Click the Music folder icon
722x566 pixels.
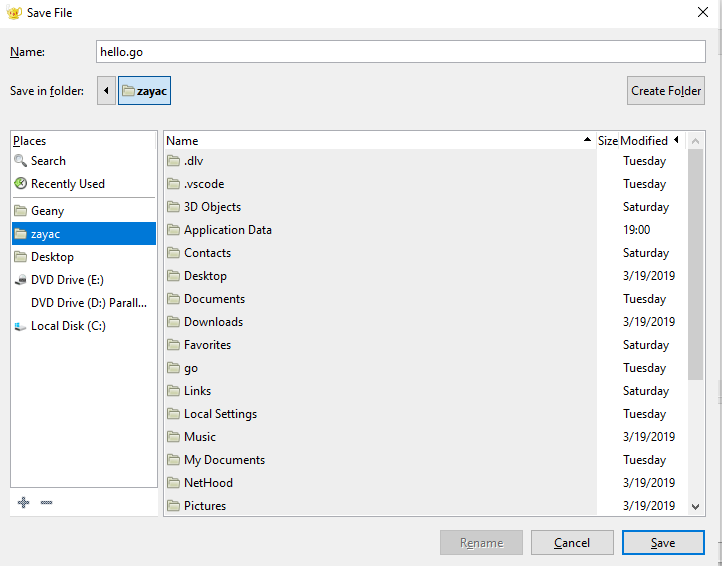pos(174,437)
